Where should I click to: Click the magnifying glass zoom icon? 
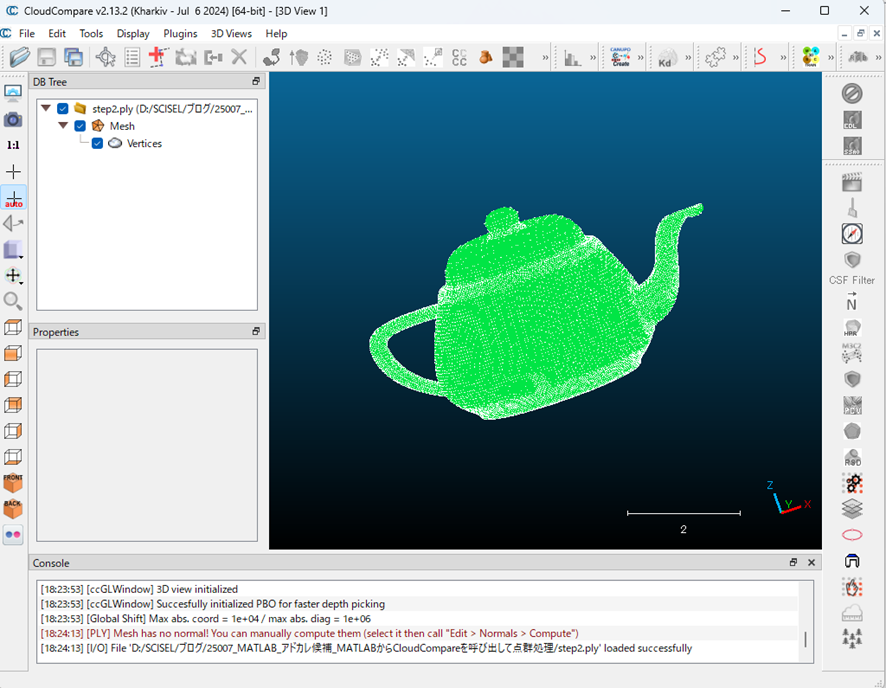13,301
